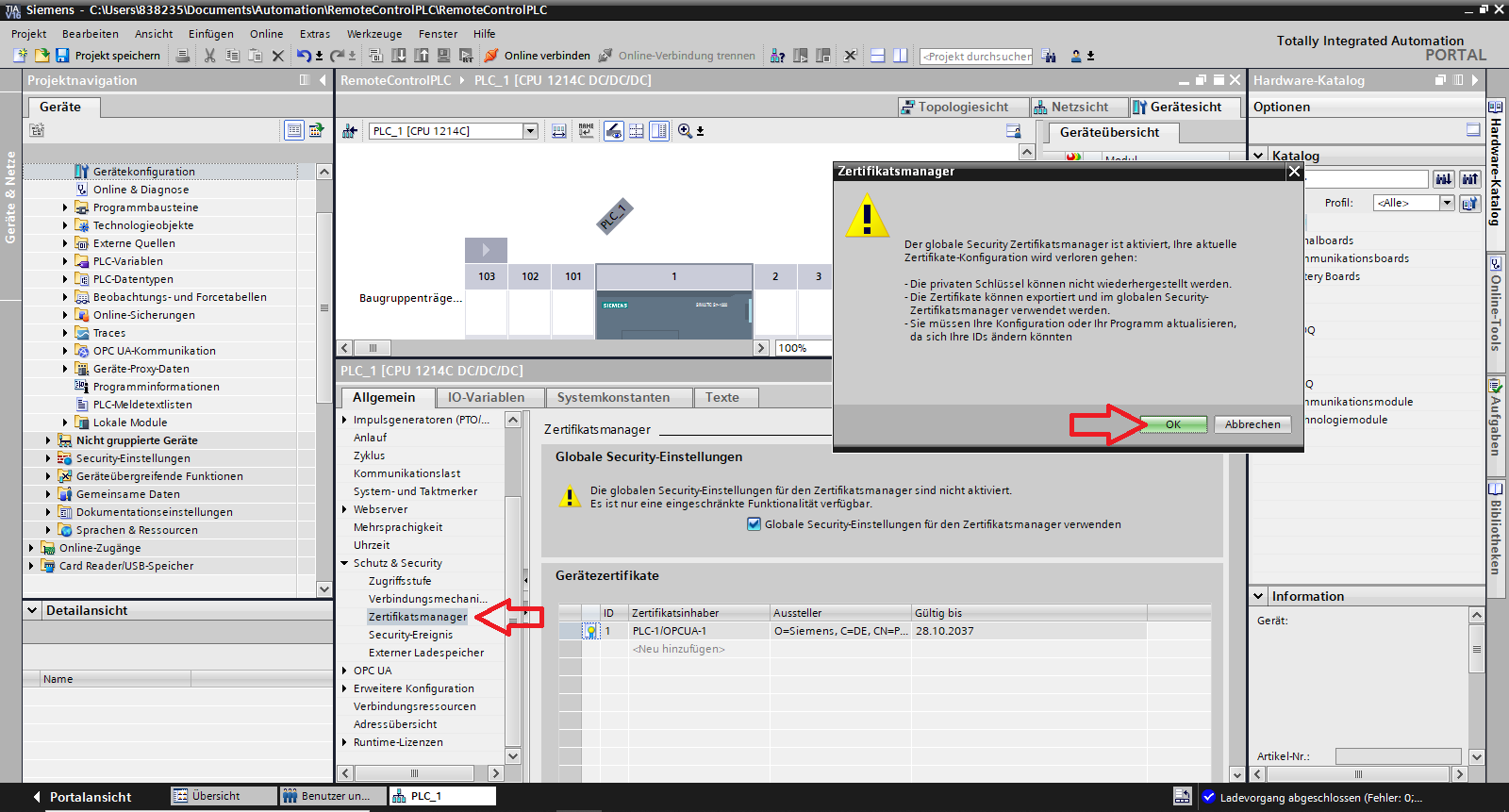Image resolution: width=1509 pixels, height=812 pixels.
Task: Click the catalog search upward icon
Action: pyautogui.click(x=1469, y=179)
